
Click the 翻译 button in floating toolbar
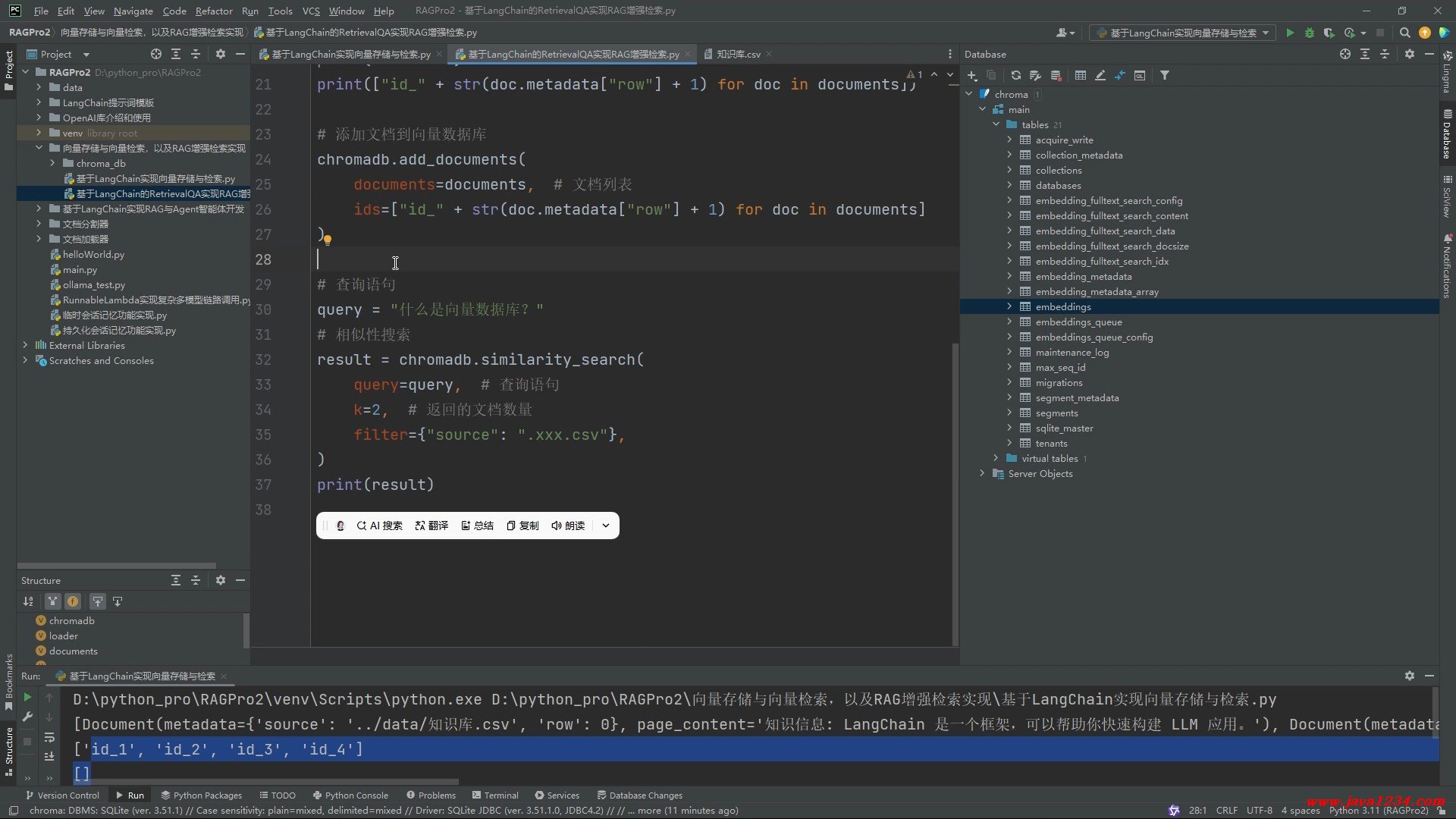click(431, 526)
